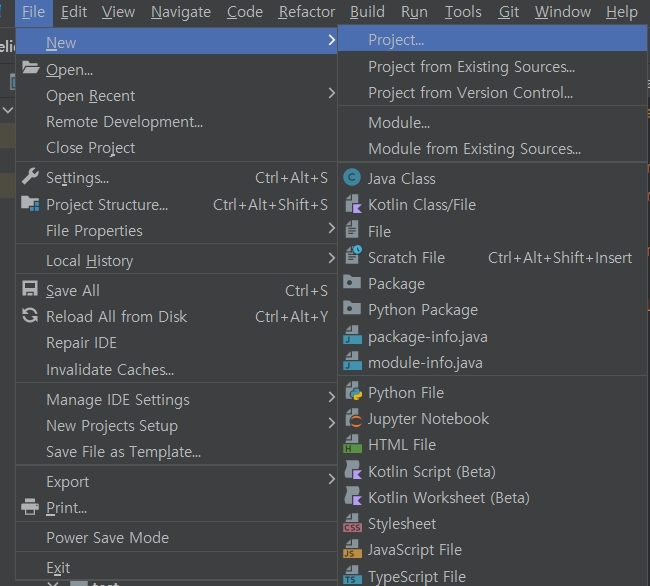Click the Stylesheet CSS icon
Screen dimensions: 650x586
pyautogui.click(x=351, y=524)
